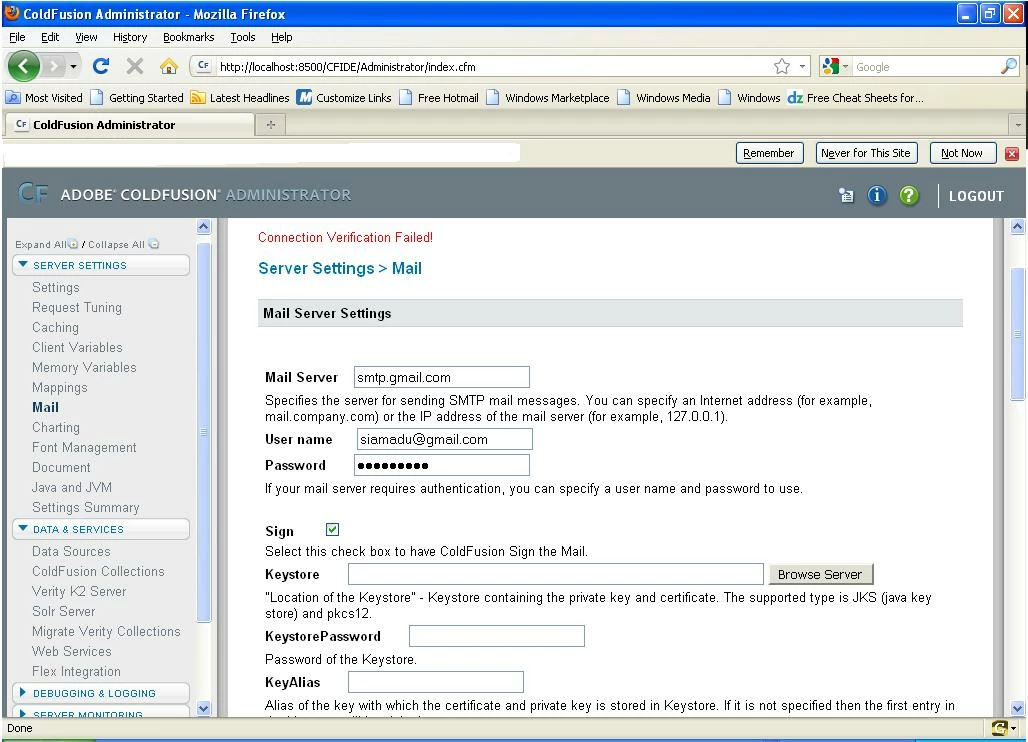Click the Customize Links bookmark icon
Screen dimensions: 1028x742
(304, 97)
